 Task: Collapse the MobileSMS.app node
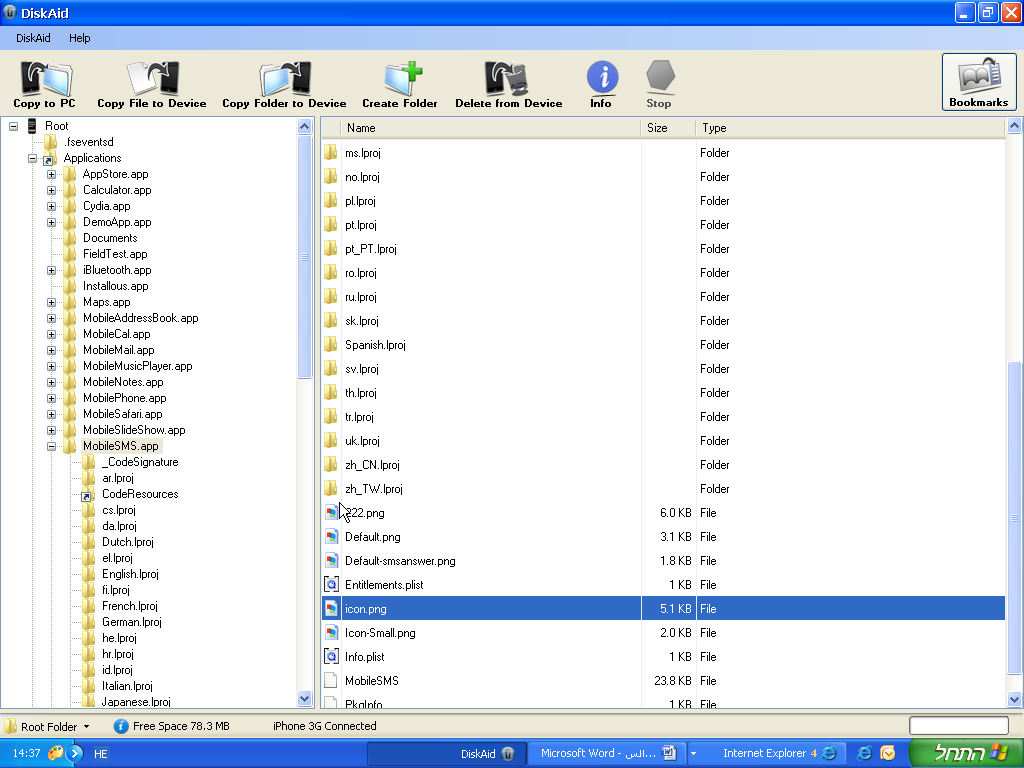(52, 446)
